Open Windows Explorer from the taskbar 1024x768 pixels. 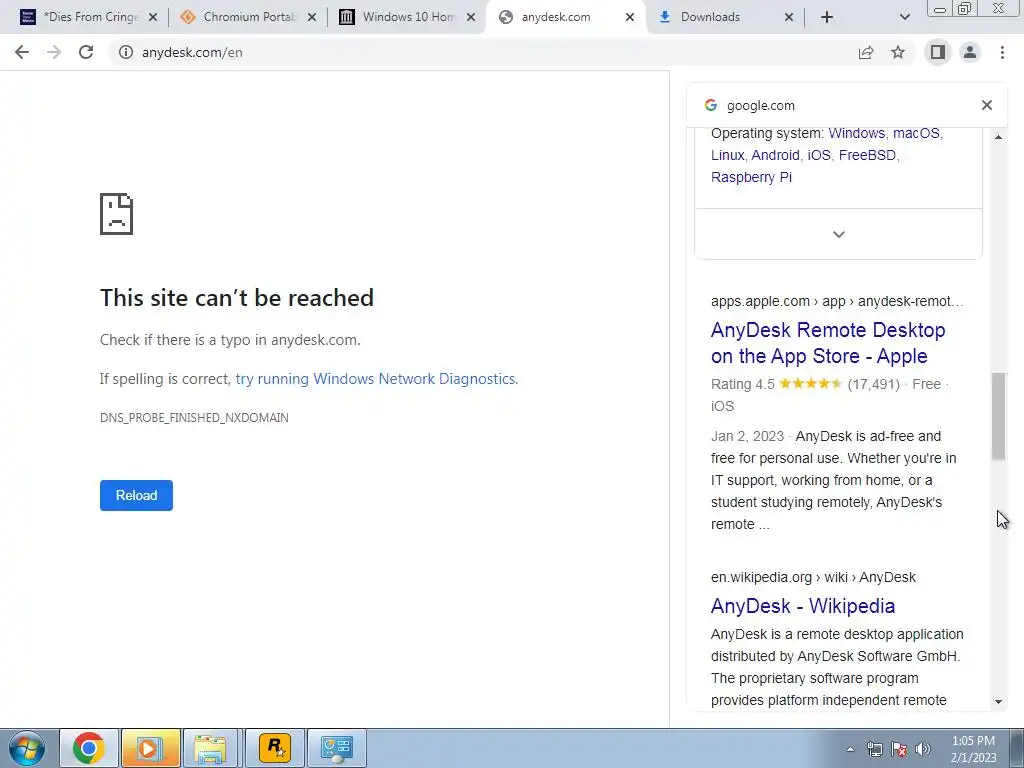211,748
